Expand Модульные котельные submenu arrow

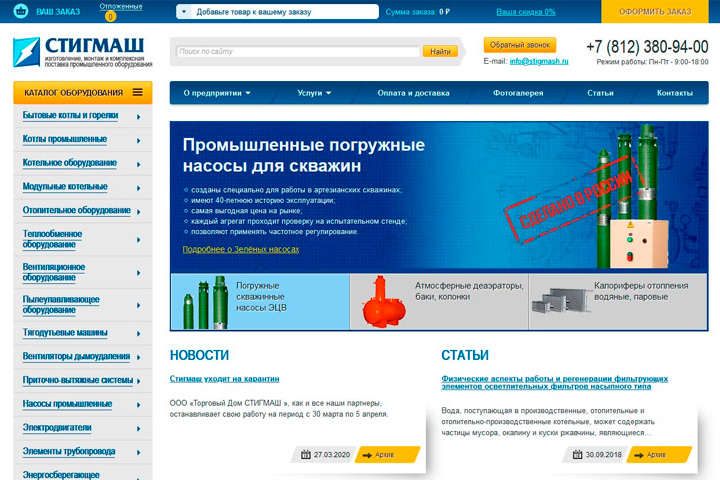[138, 188]
